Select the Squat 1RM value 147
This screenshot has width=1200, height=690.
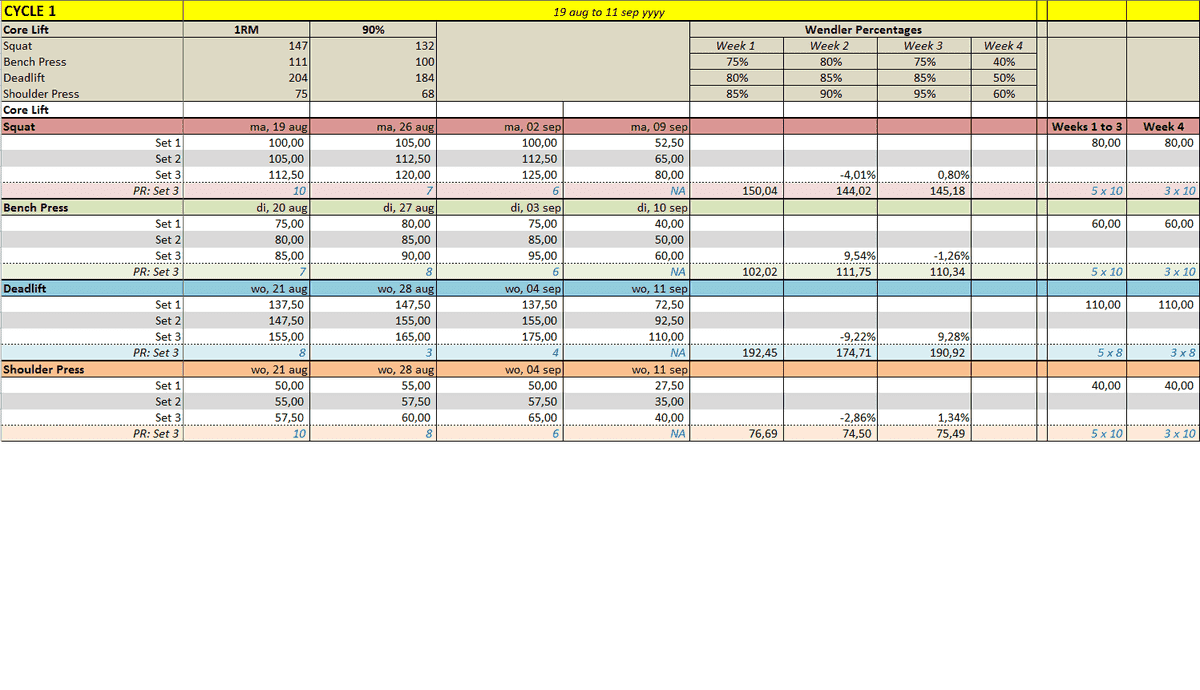246,46
